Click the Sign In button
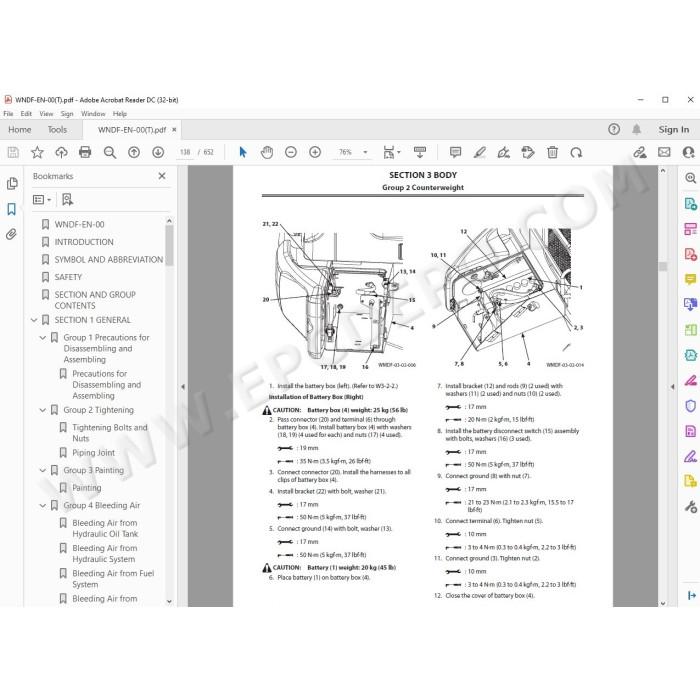This screenshot has height=700, width=700. coord(674,129)
